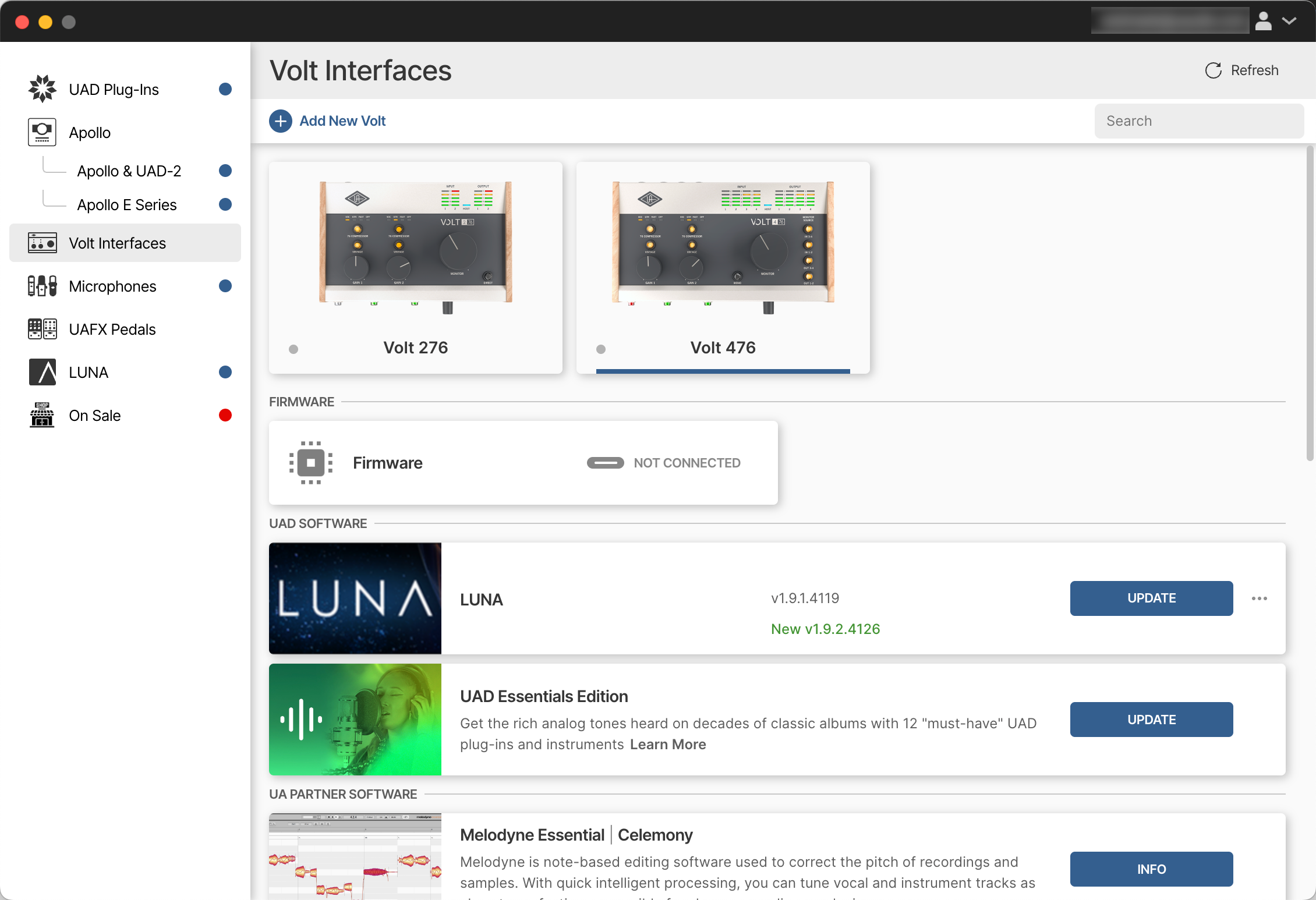Image resolution: width=1316 pixels, height=900 pixels.
Task: Click the Apollo interface icon in sidebar
Action: 42,132
